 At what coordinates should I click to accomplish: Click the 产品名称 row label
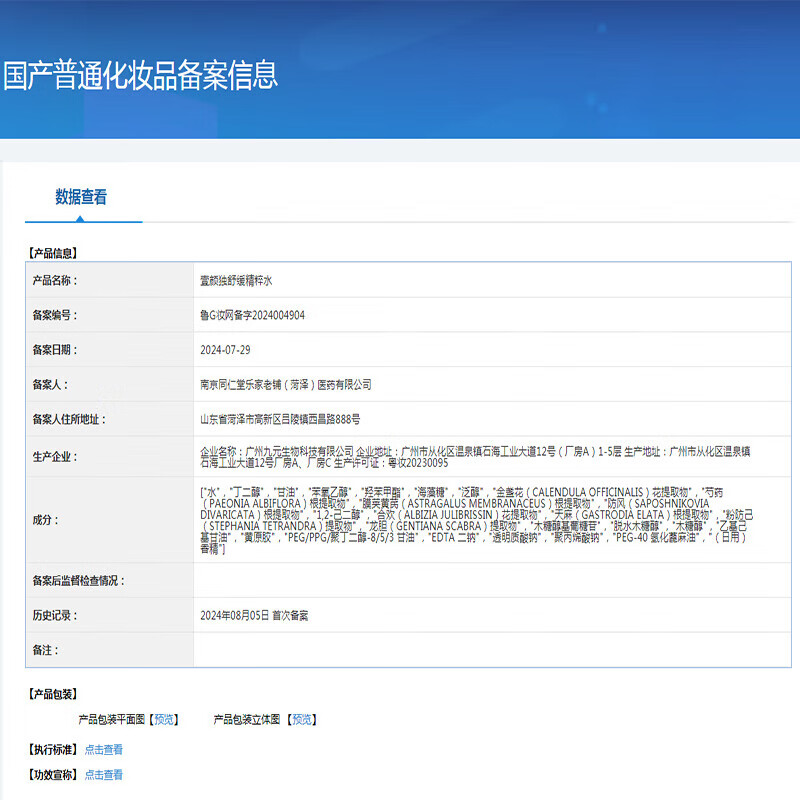pos(55,281)
